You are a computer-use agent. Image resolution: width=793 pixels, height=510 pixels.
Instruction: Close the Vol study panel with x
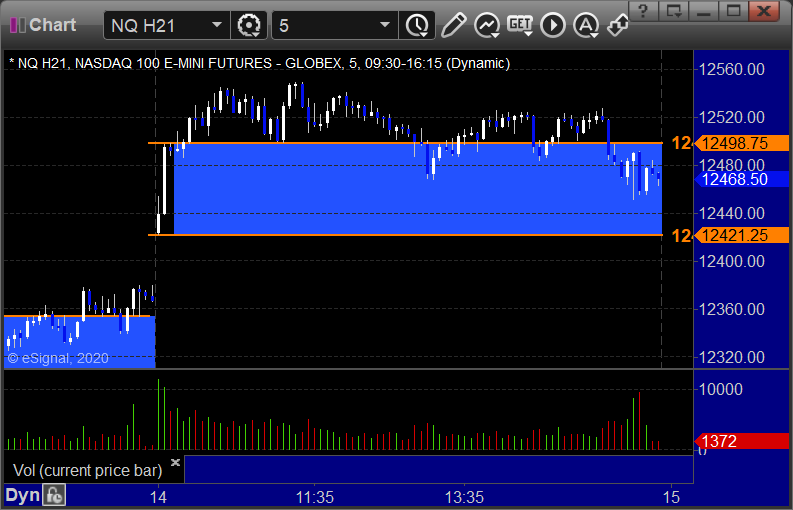(175, 462)
